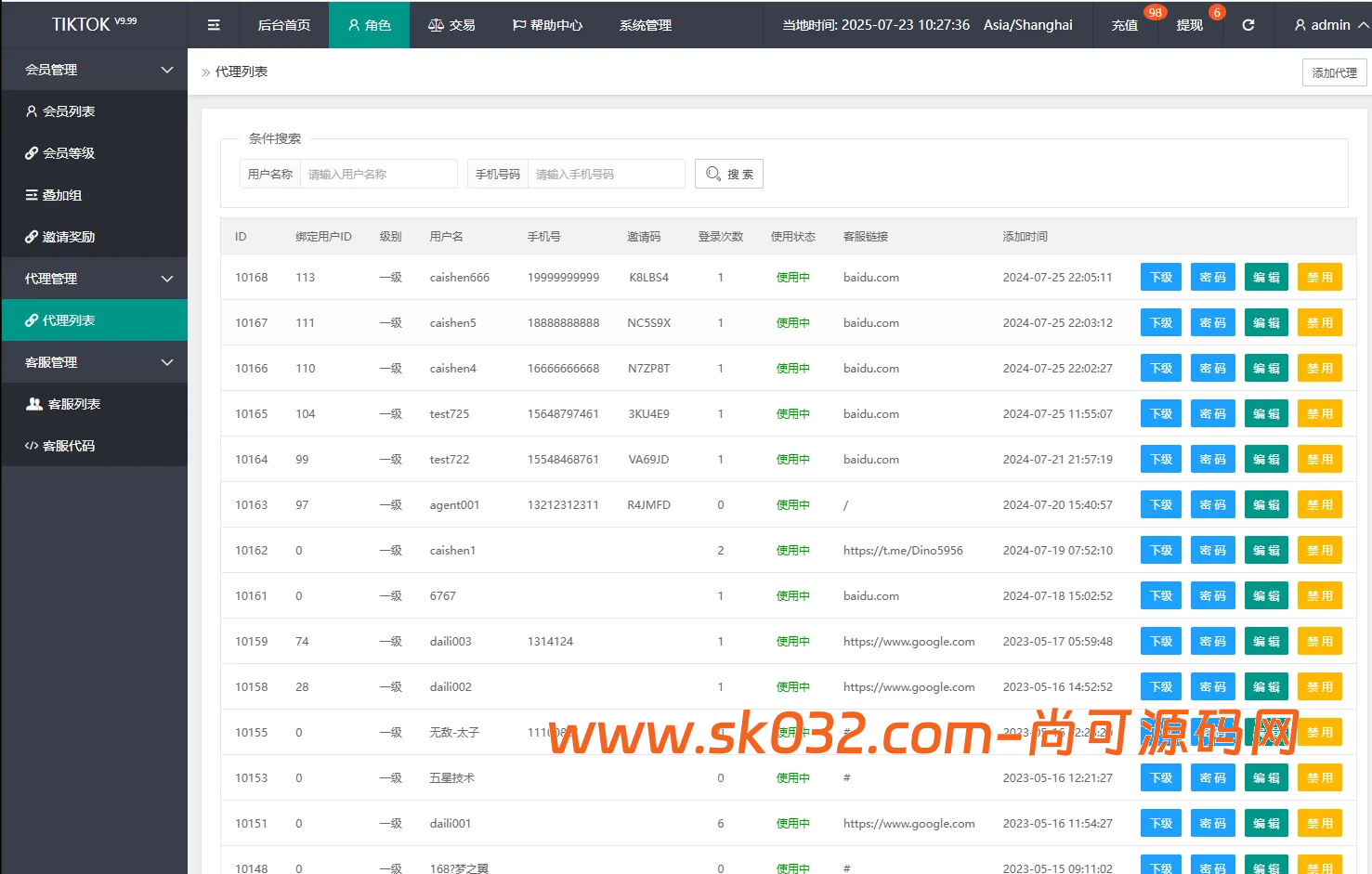Open 交易 via its scale icon
The width and height of the screenshot is (1372, 874).
coord(434,24)
